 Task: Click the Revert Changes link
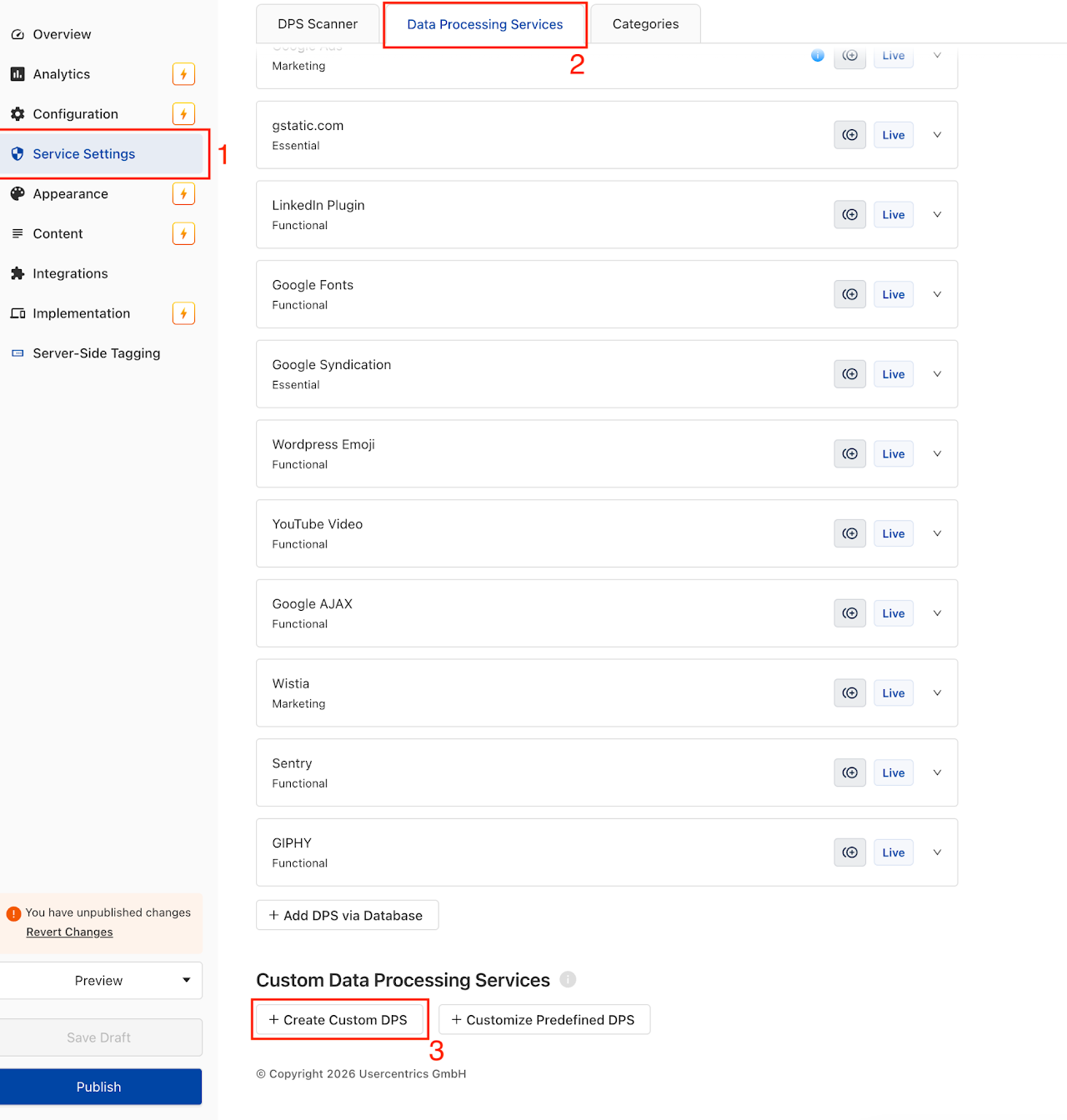coord(69,932)
